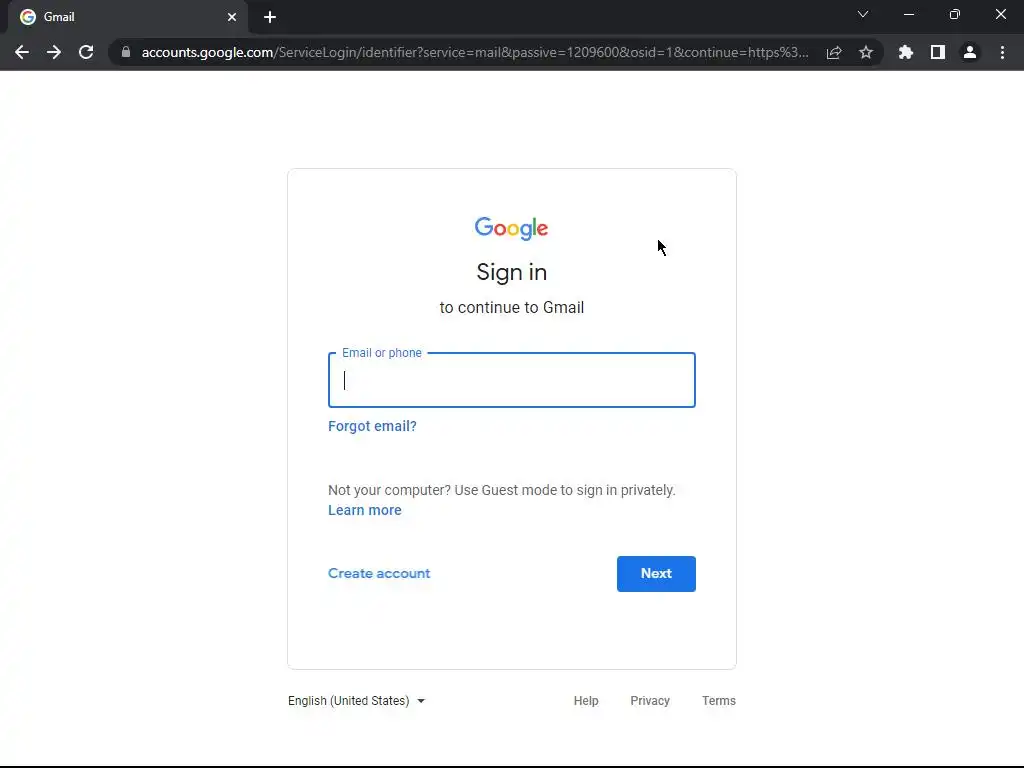Viewport: 1024px width, 768px height.
Task: Open the tab search dropdown
Action: (x=863, y=14)
